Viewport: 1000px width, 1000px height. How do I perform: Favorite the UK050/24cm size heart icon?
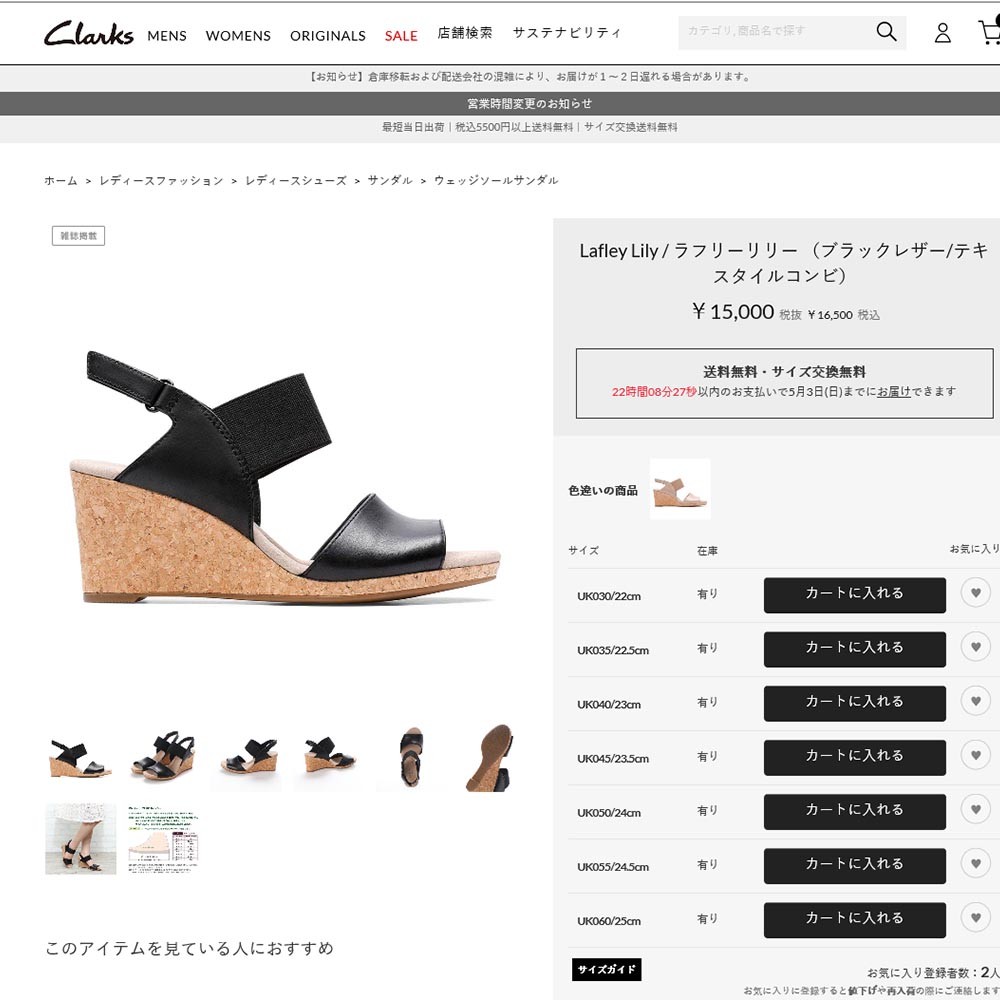976,809
